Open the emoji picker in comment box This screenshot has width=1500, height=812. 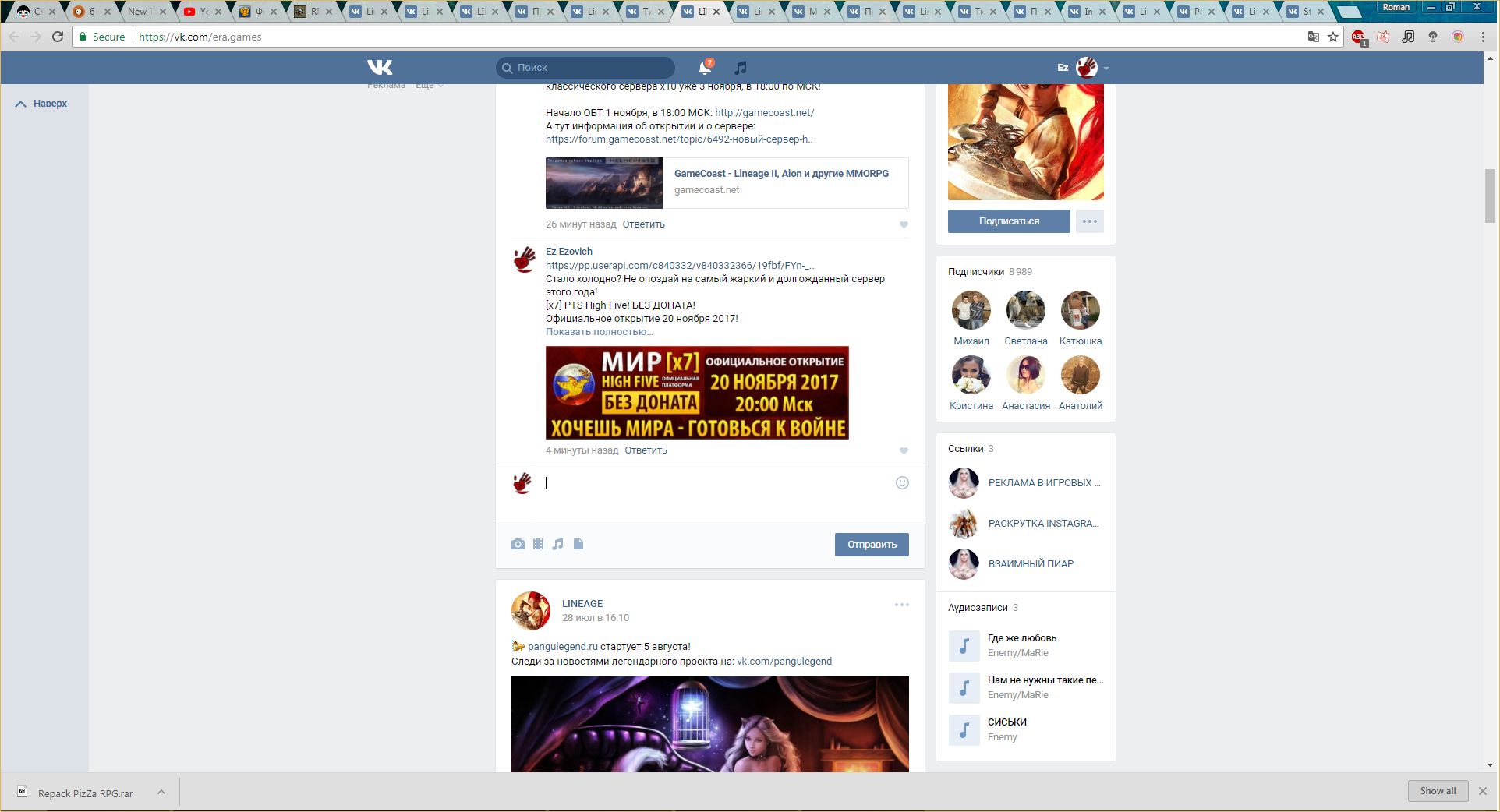[x=902, y=483]
